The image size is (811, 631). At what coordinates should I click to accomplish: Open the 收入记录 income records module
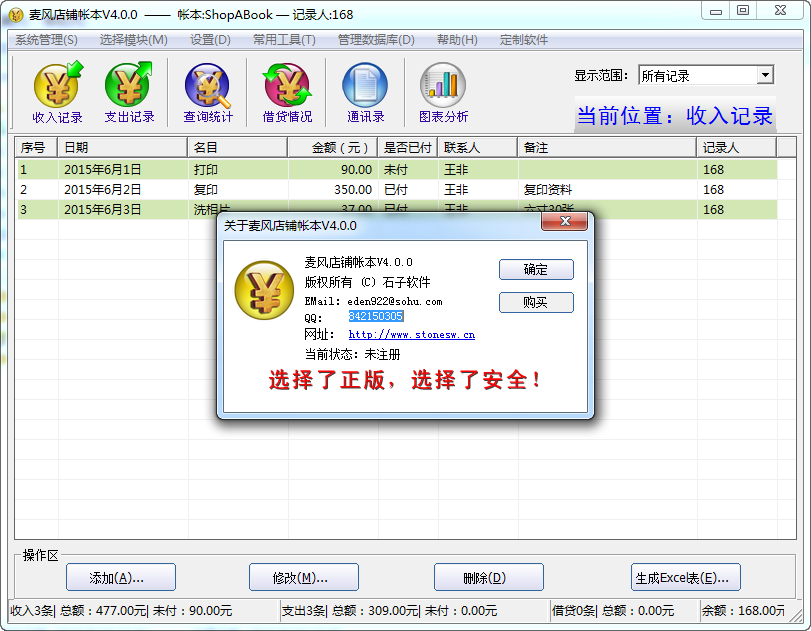pyautogui.click(x=58, y=92)
